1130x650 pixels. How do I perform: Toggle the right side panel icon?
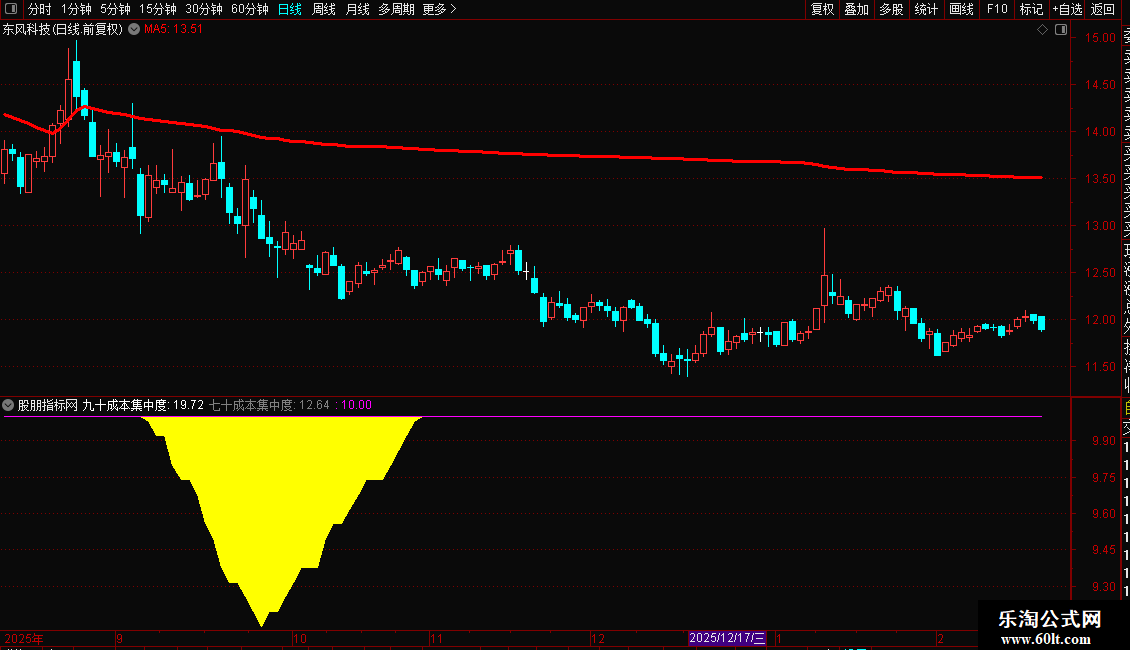click(1061, 30)
